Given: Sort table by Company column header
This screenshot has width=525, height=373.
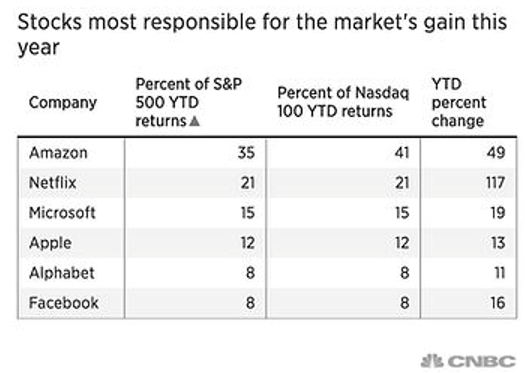Looking at the screenshot, I should [63, 102].
